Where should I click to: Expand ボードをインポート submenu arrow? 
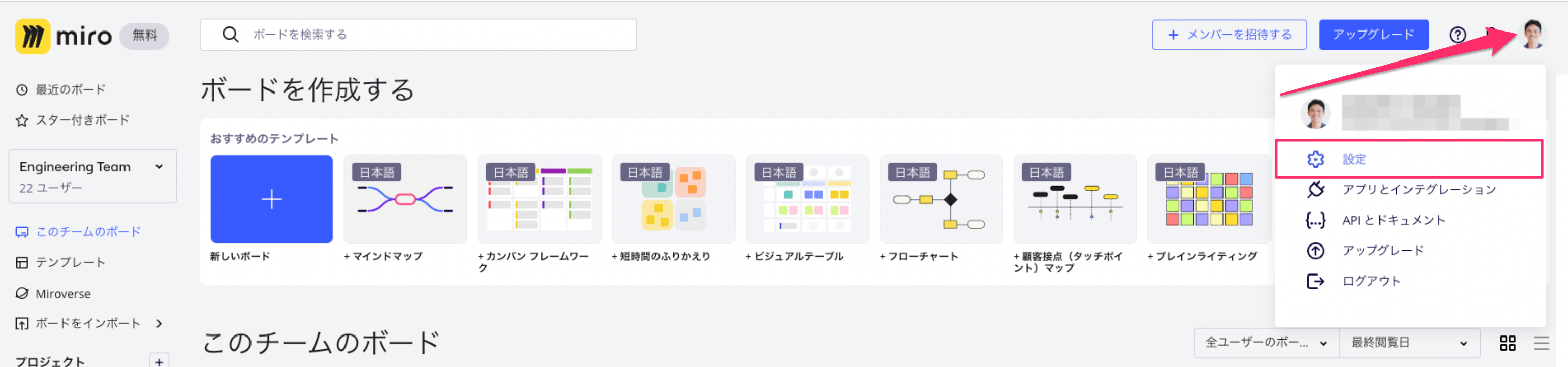160,324
